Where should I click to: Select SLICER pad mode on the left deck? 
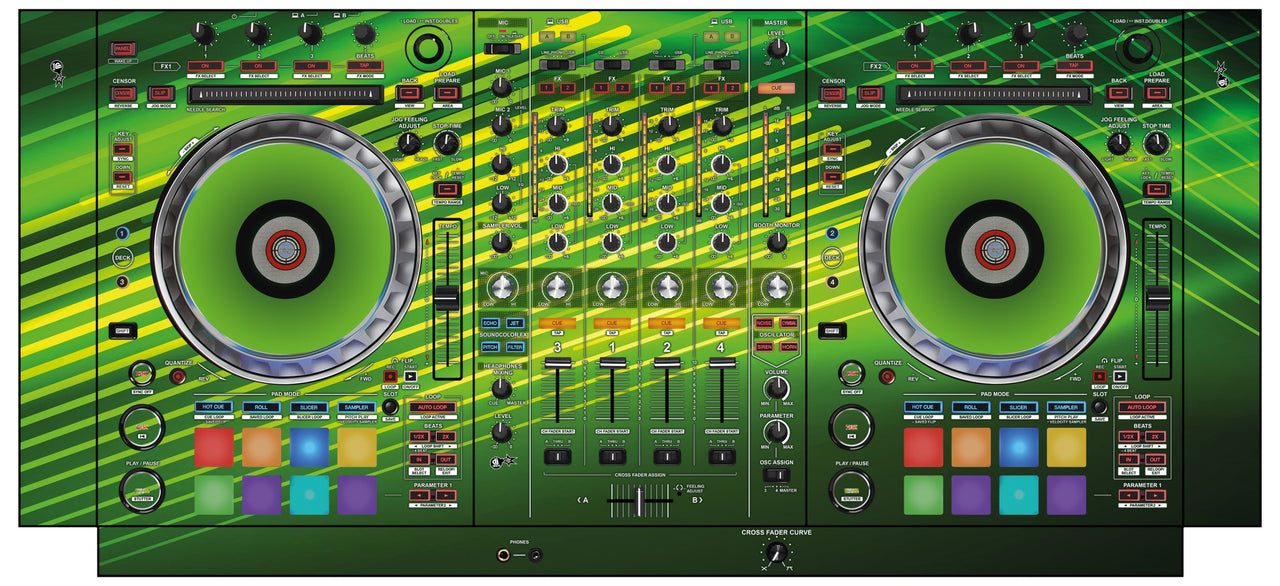pos(309,408)
